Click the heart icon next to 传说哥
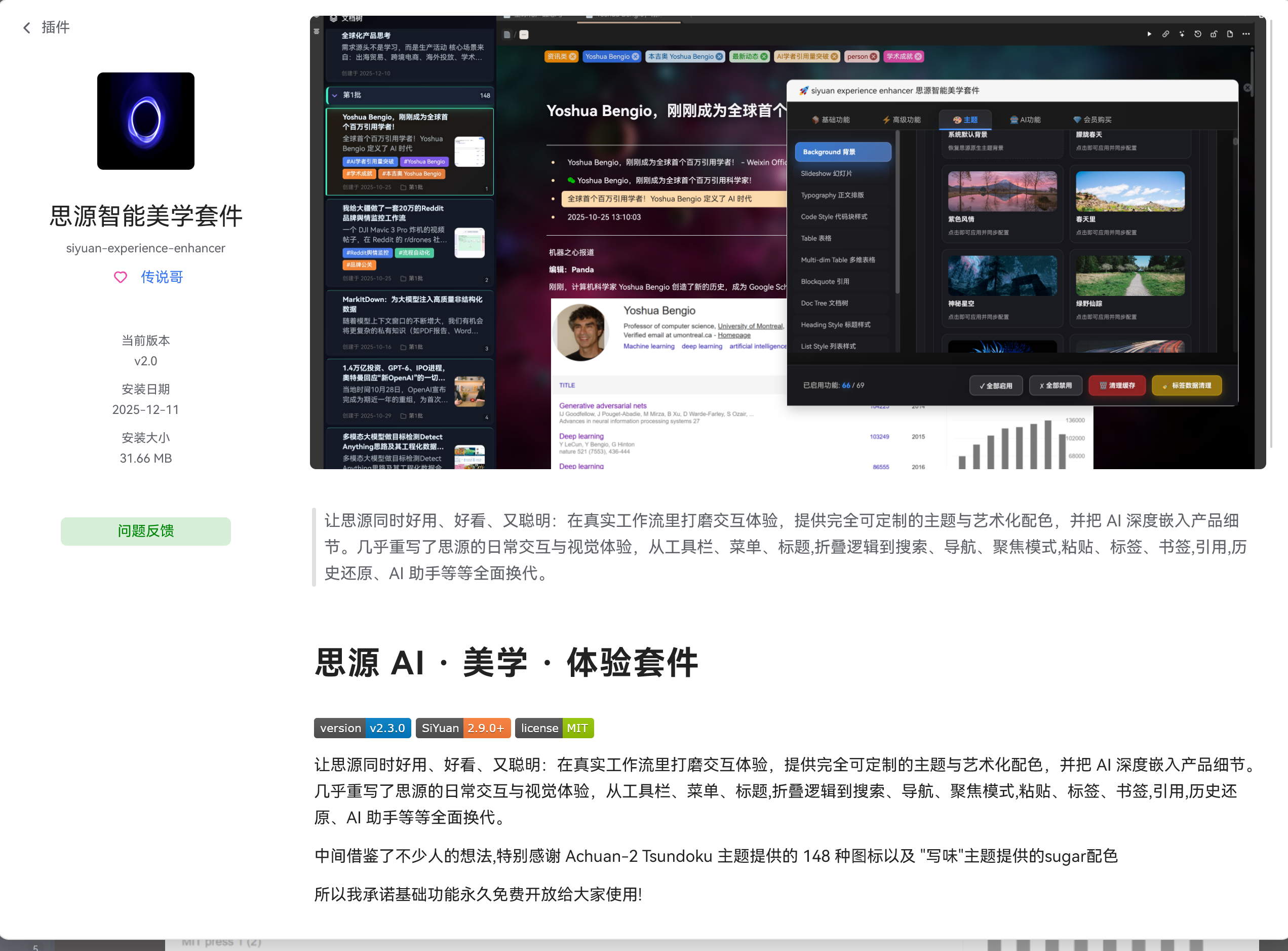This screenshot has width=1288, height=951. [120, 278]
